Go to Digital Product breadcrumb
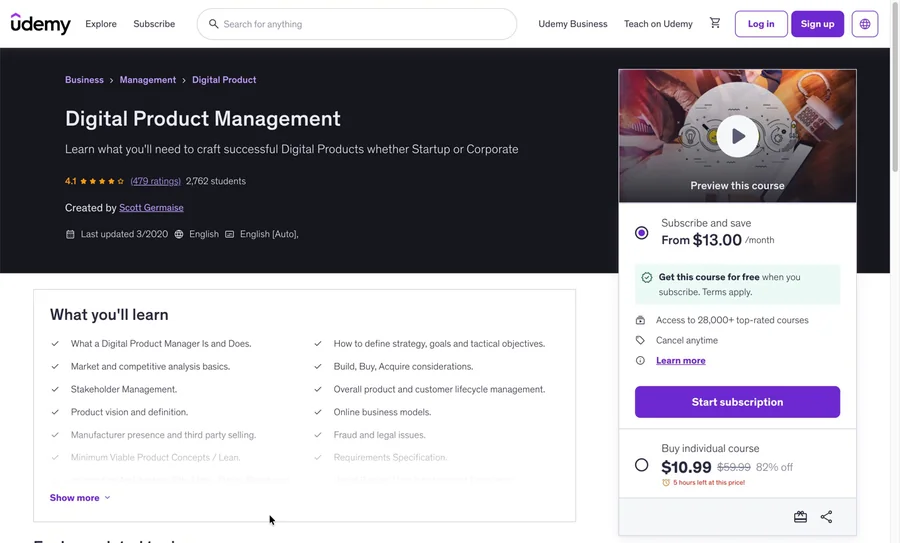 224,80
